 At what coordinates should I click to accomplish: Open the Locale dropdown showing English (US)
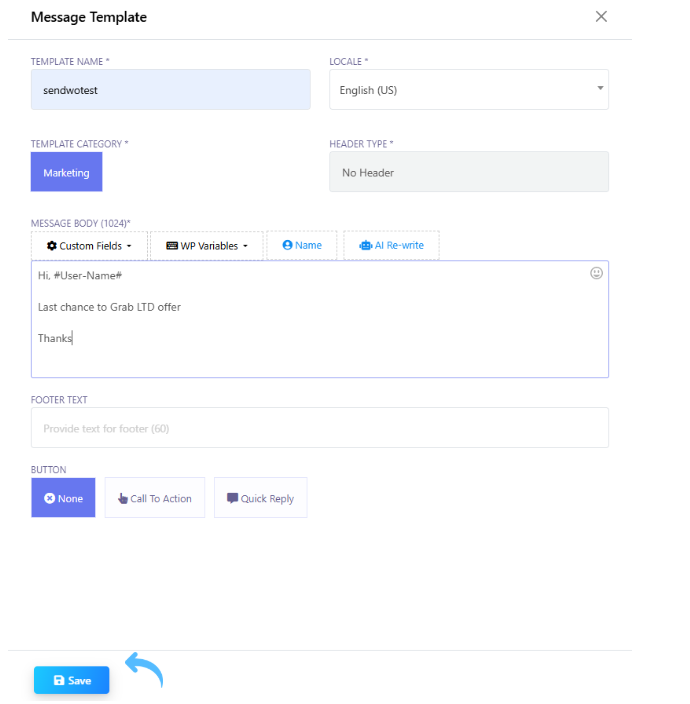click(x=468, y=90)
